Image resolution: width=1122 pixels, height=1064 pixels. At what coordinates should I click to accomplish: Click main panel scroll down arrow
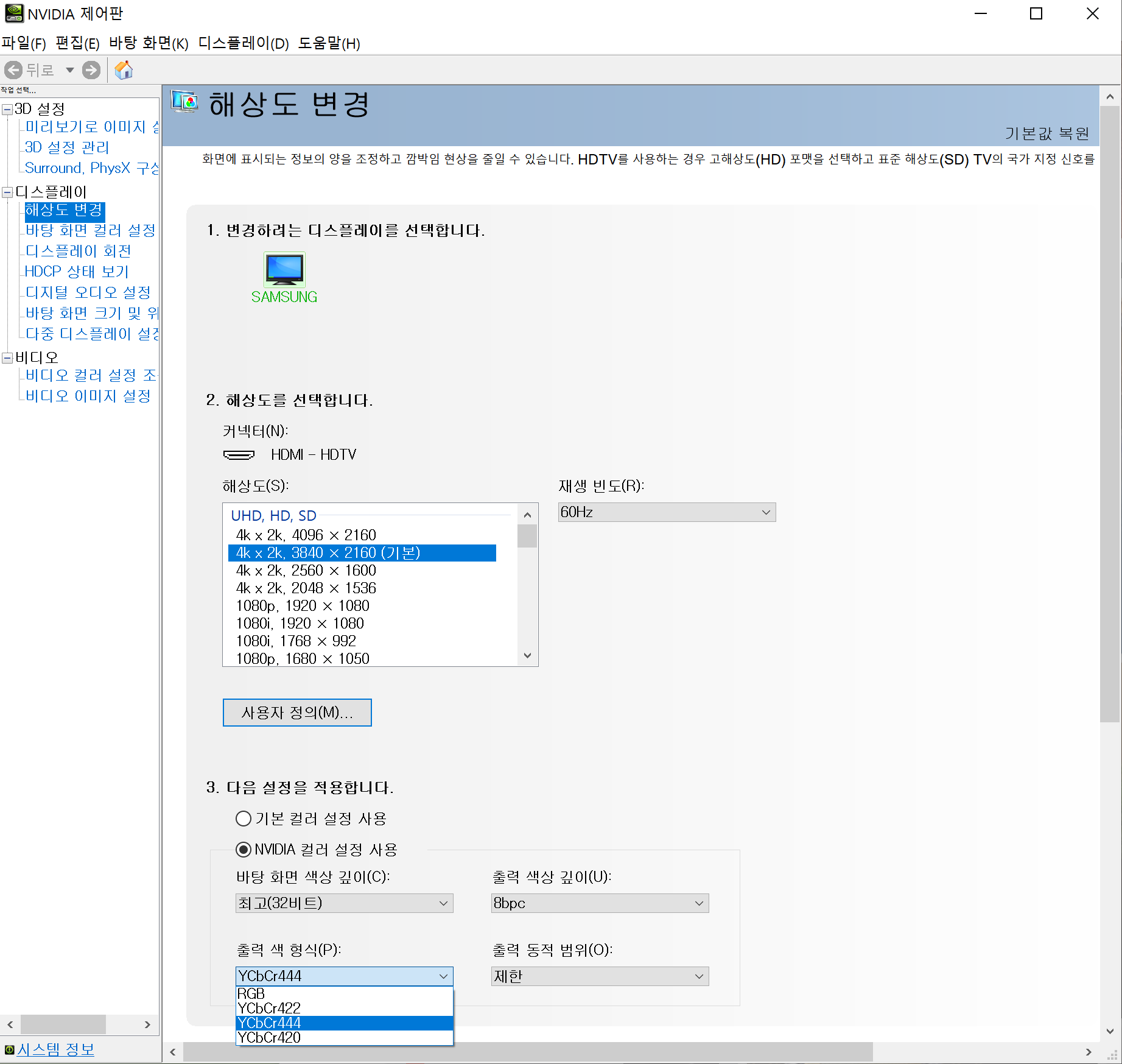pyautogui.click(x=1110, y=1031)
